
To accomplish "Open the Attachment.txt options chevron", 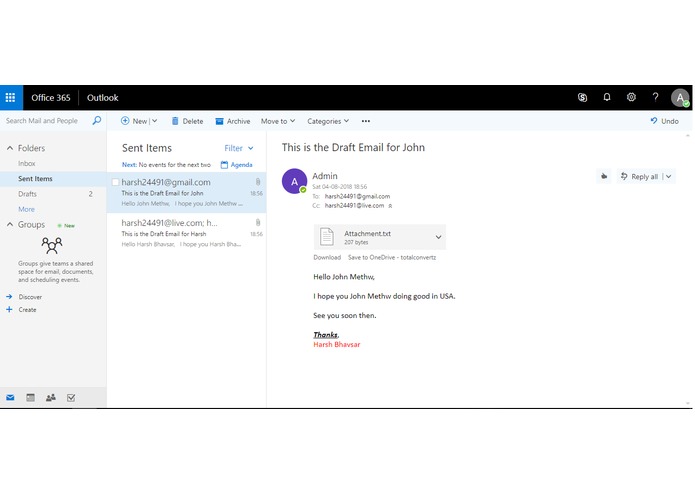I will [x=438, y=237].
